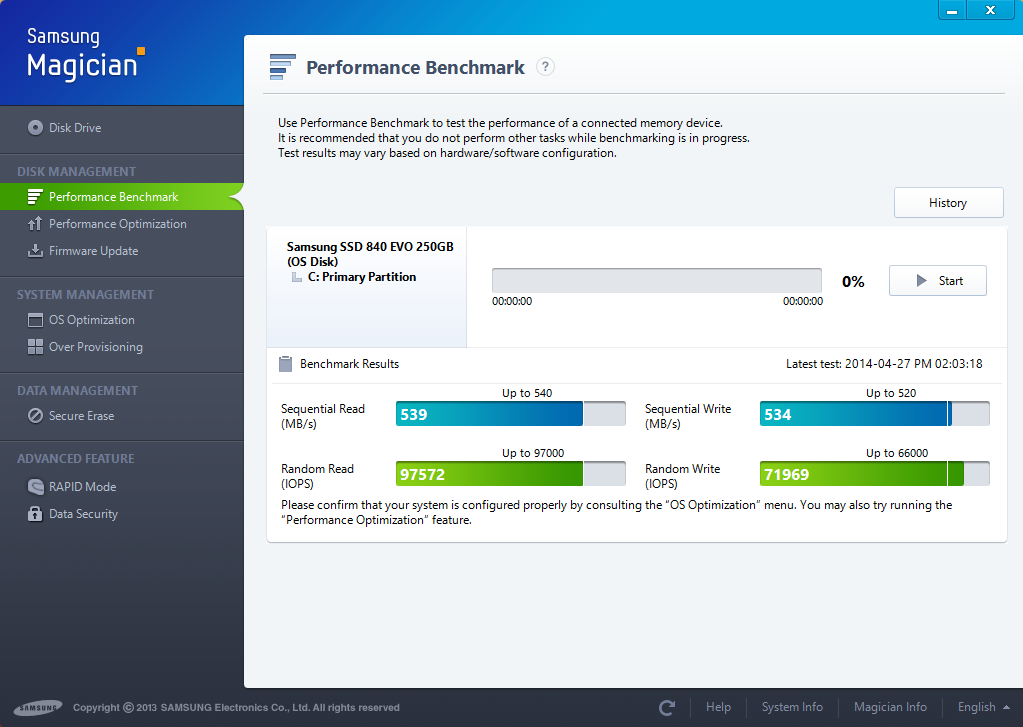Click the 'Up to 520' label
This screenshot has height=727, width=1023.
pyautogui.click(x=891, y=393)
